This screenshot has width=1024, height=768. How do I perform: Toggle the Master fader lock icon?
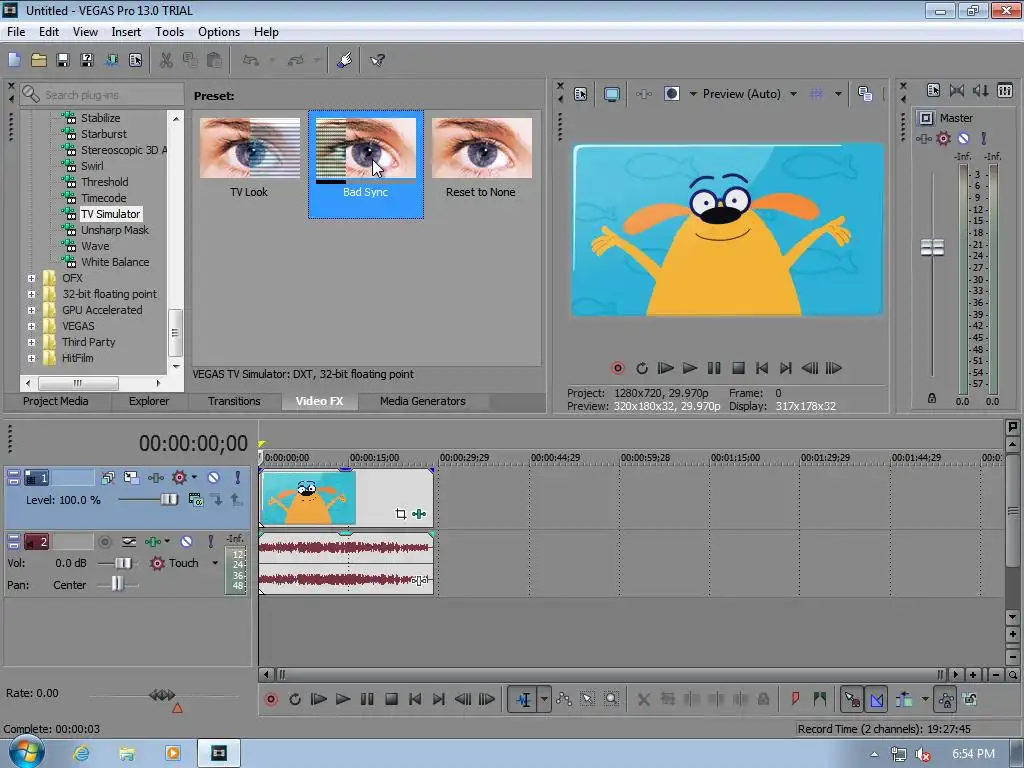tap(932, 398)
